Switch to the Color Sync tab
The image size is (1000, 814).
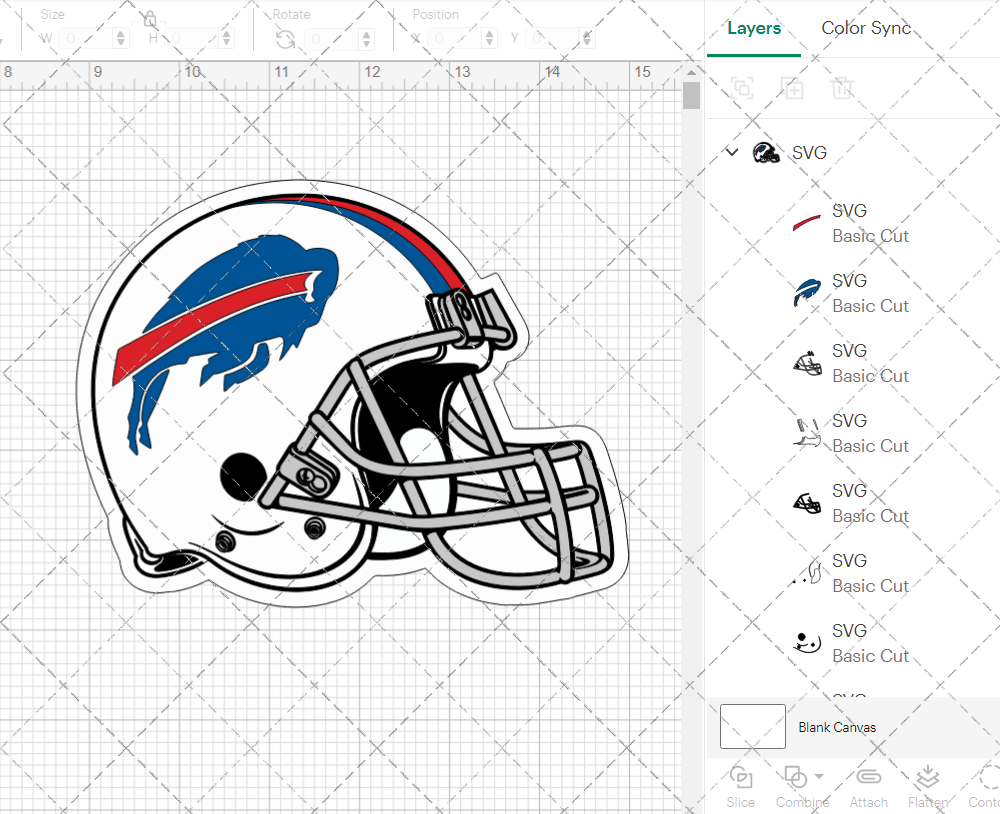click(x=865, y=28)
